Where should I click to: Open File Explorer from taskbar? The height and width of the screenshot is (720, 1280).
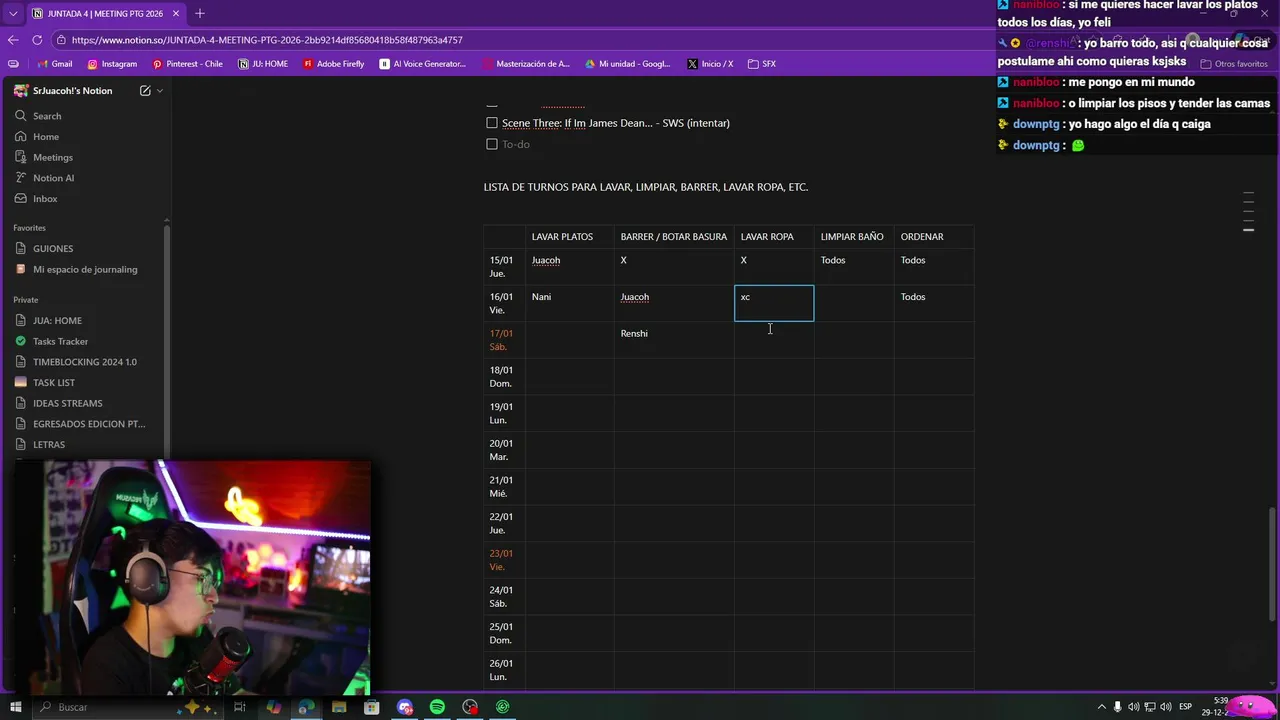click(x=339, y=707)
